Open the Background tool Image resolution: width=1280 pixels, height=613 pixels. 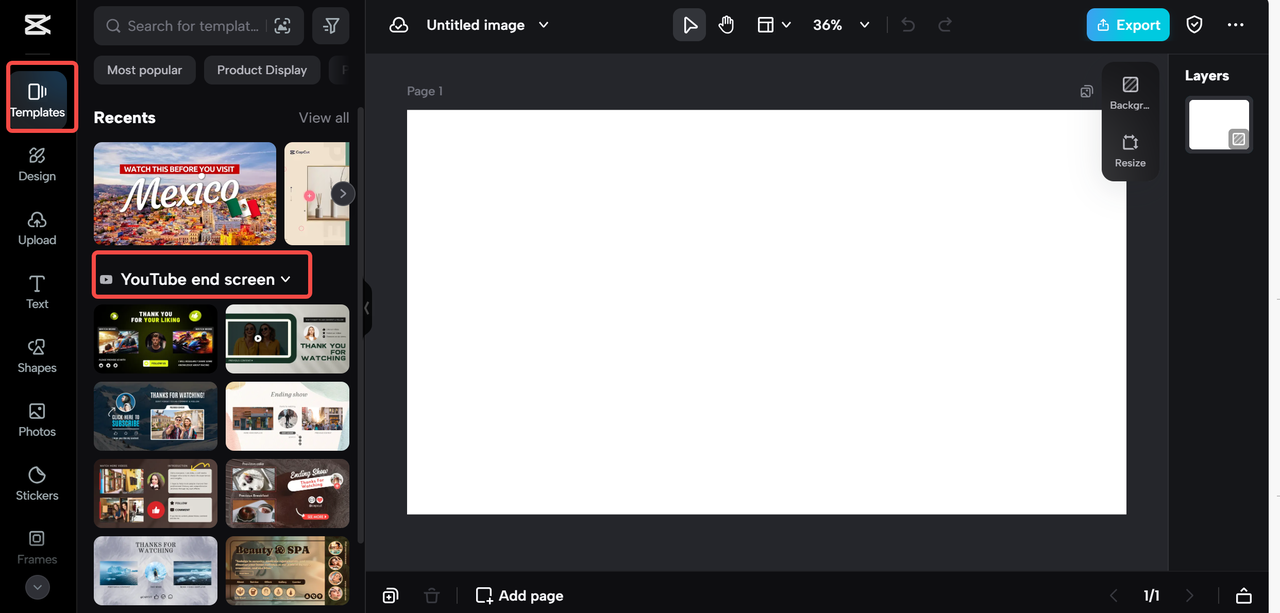(1130, 93)
